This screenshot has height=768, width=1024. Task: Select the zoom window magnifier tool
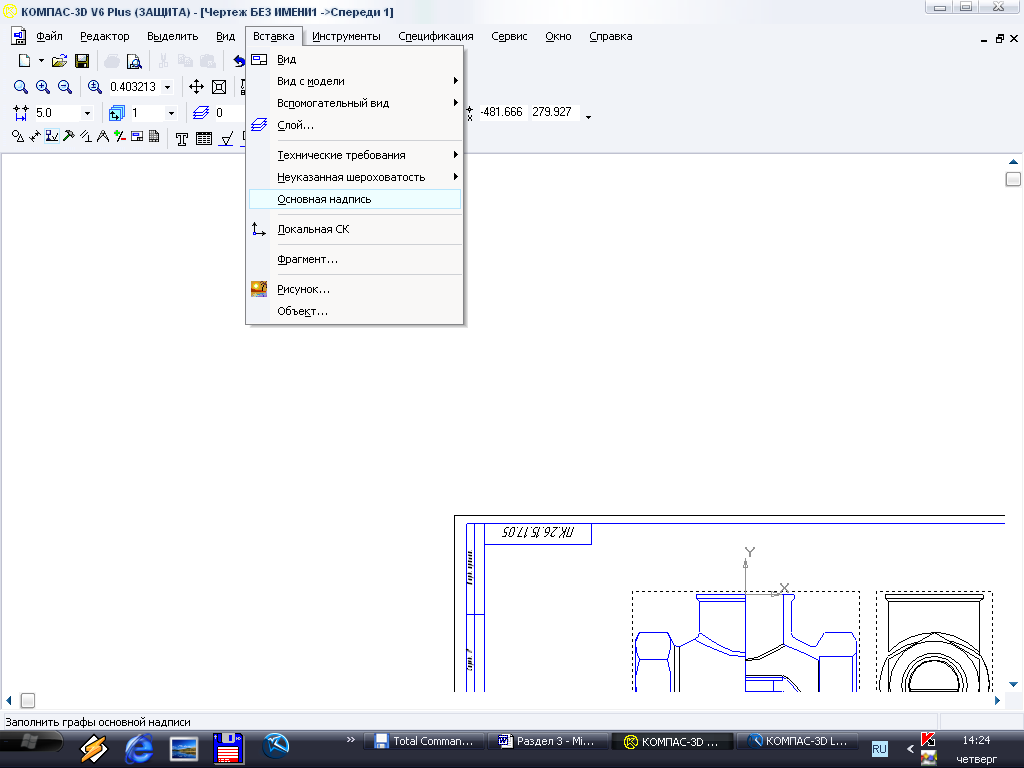tap(20, 87)
